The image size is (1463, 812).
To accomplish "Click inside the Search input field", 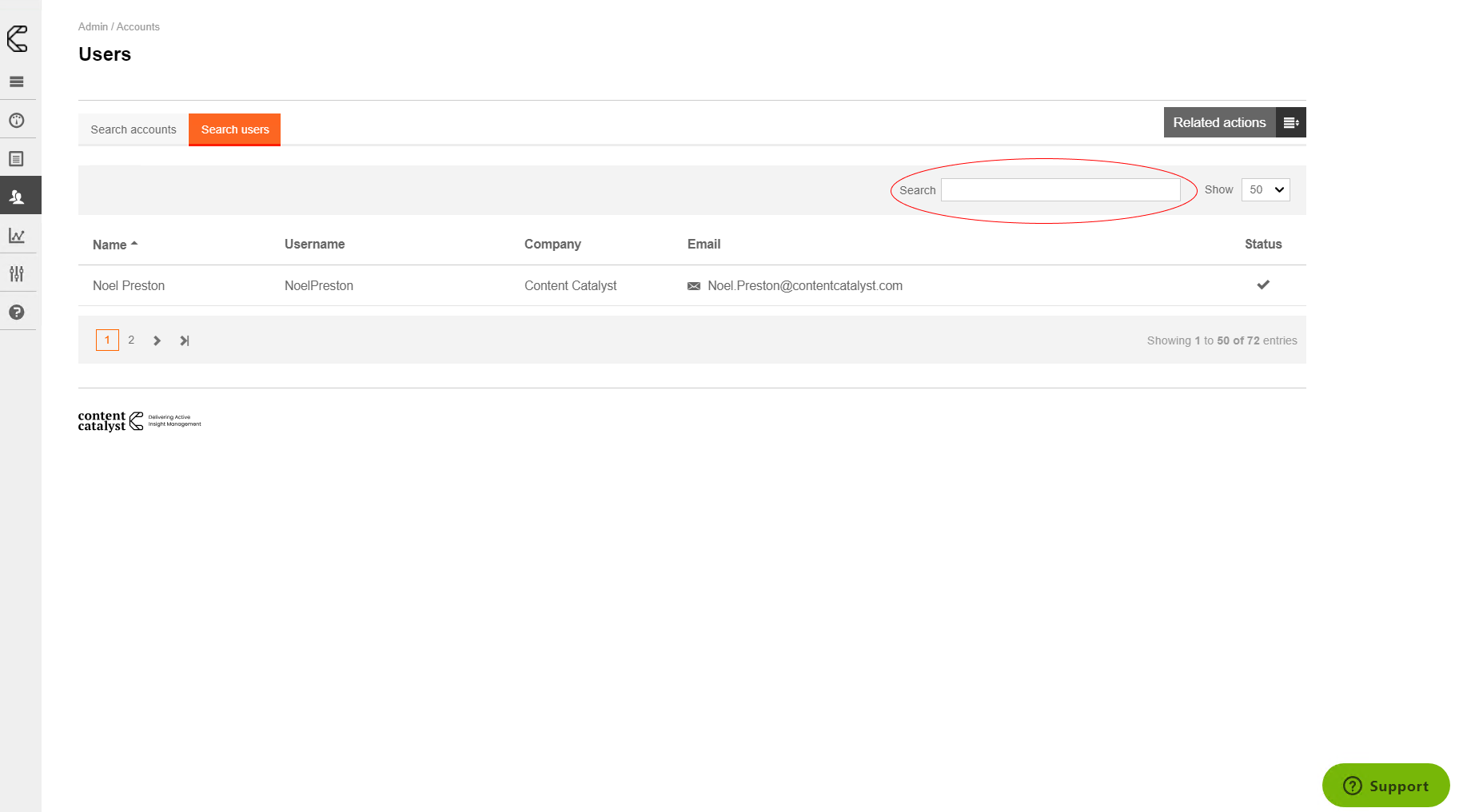I will click(1060, 190).
